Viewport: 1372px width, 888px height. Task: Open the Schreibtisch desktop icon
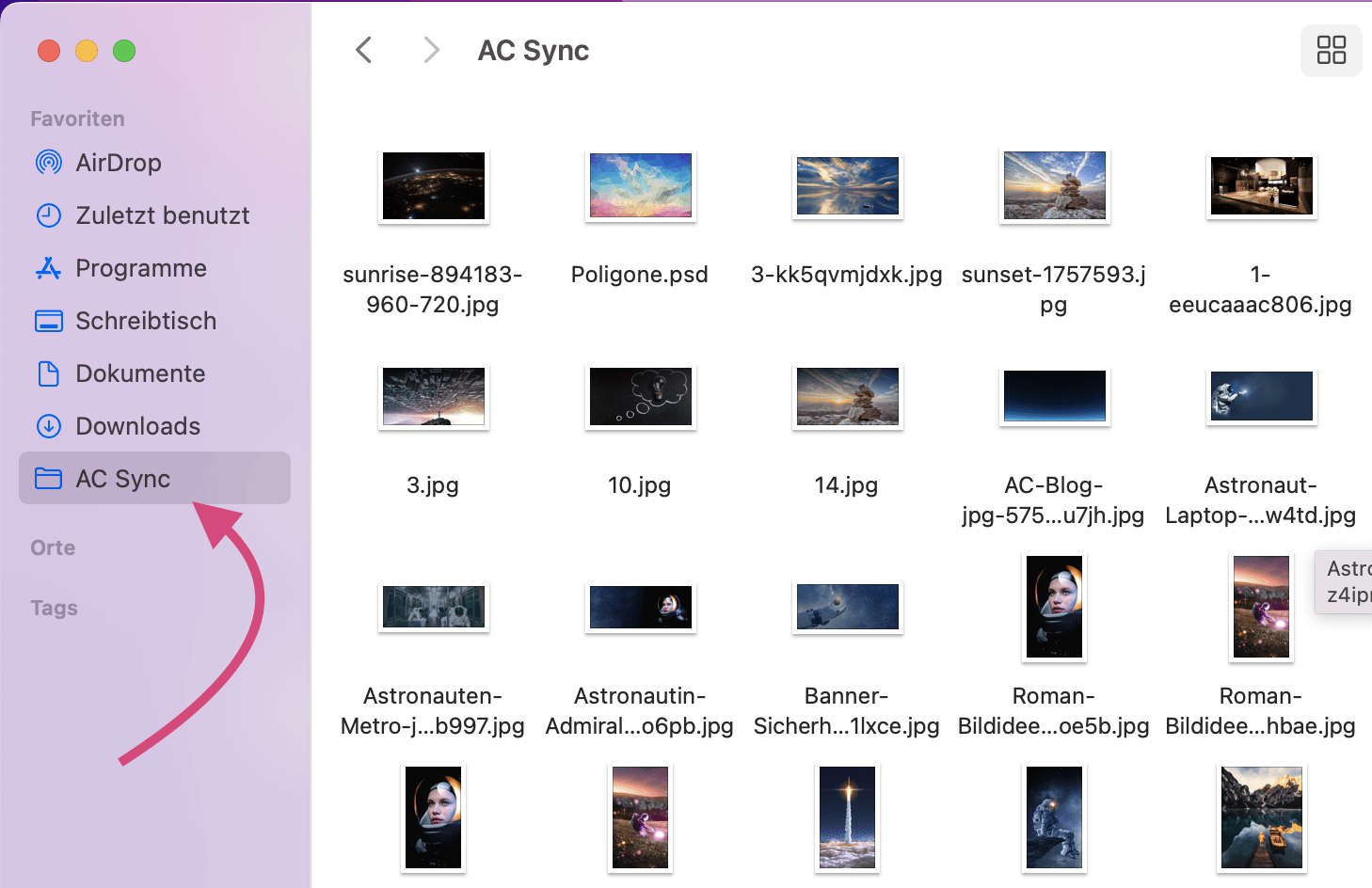(x=49, y=321)
